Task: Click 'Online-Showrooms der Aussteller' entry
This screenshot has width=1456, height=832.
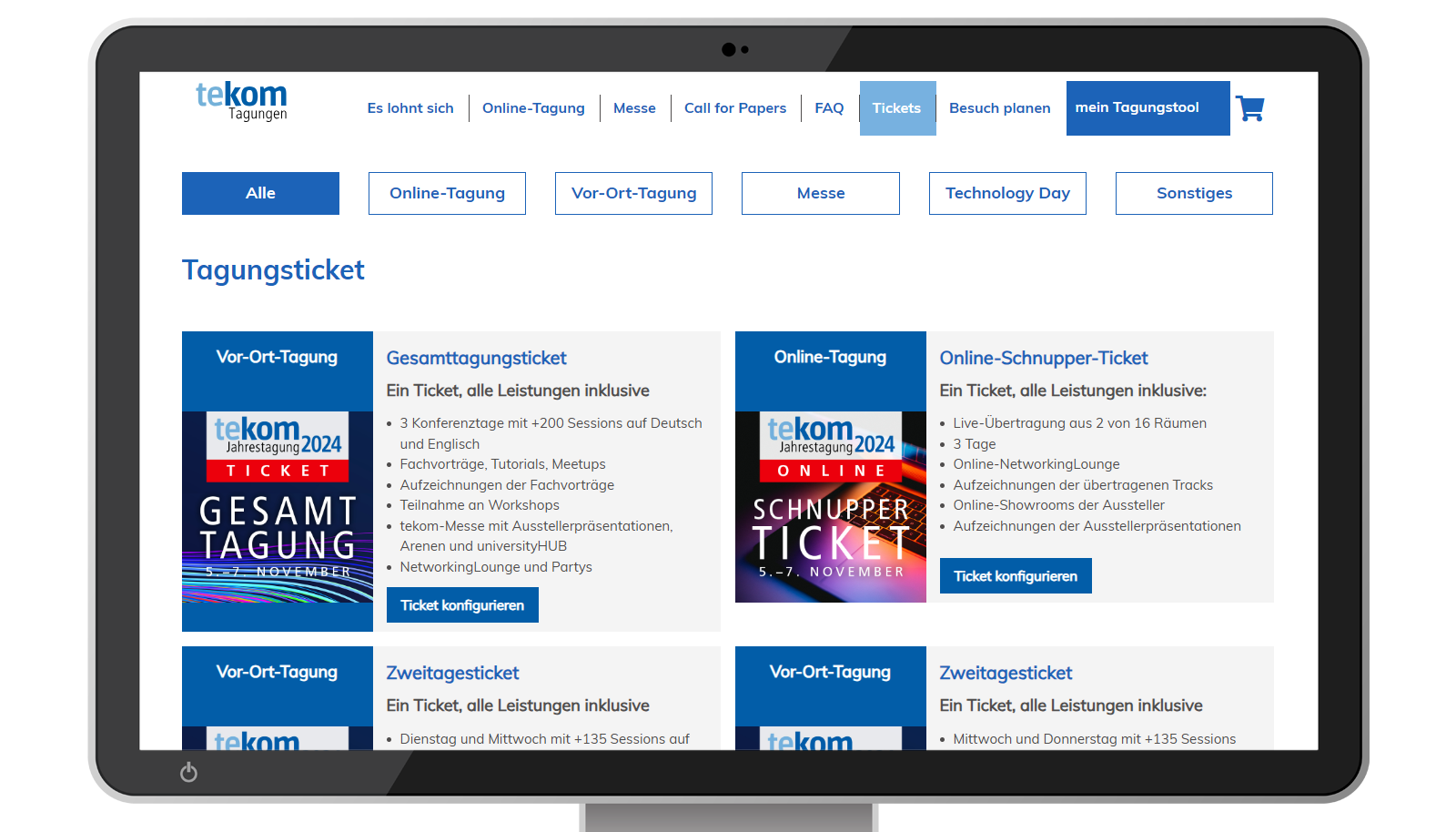Action: coord(1058,505)
